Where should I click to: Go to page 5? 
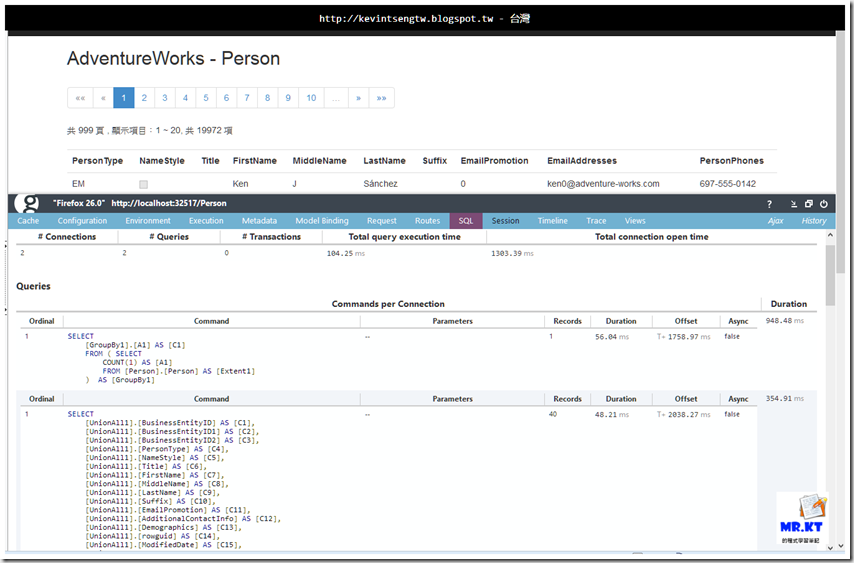206,98
